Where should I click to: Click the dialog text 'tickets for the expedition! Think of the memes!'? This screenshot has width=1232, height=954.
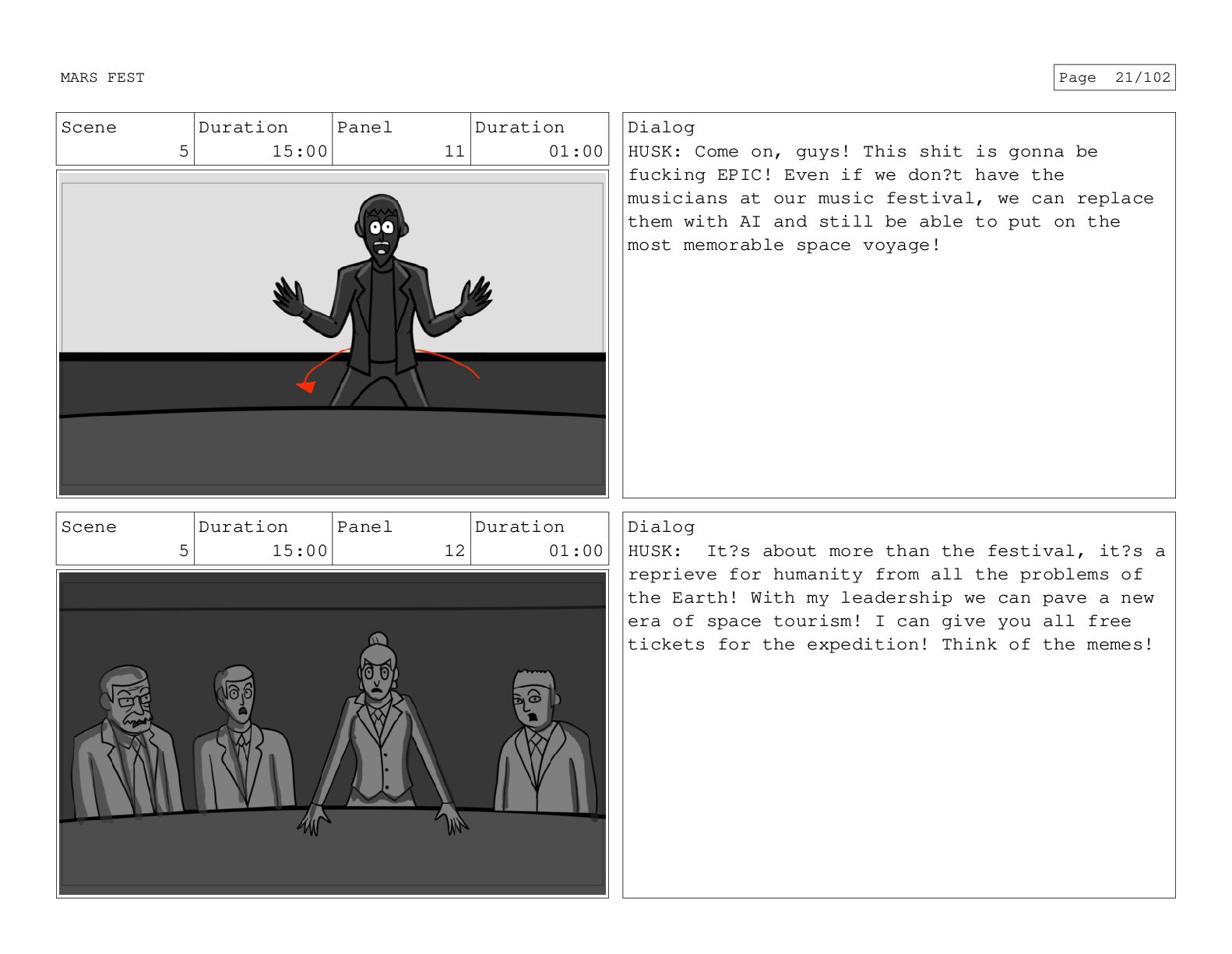coord(890,645)
